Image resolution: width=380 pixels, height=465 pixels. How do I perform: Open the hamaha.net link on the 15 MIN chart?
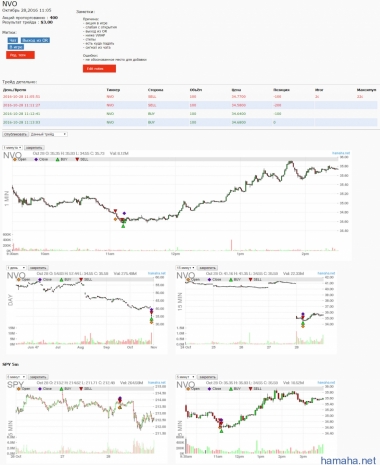(x=326, y=273)
